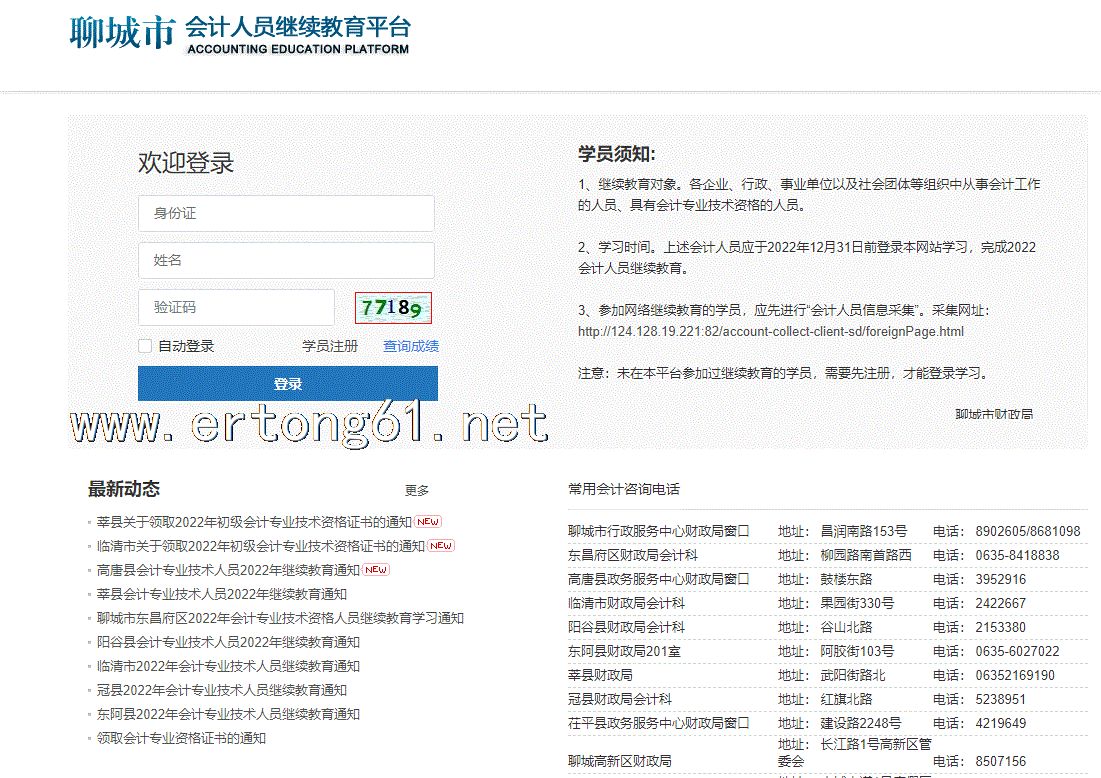Open 聊城市东昌府区2022年继续教育学习通知
Viewport: 1101px width, 778px height.
[280, 618]
